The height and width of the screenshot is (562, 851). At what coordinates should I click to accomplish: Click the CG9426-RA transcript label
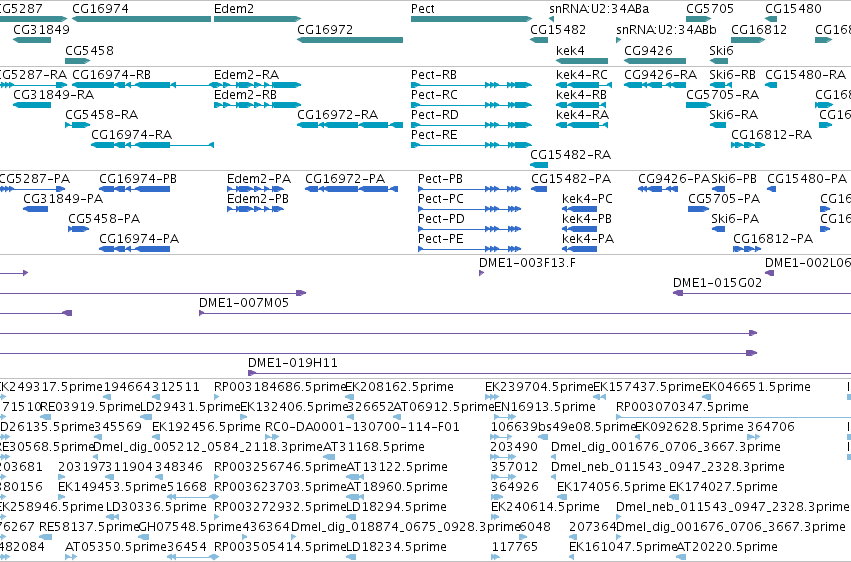tap(661, 74)
